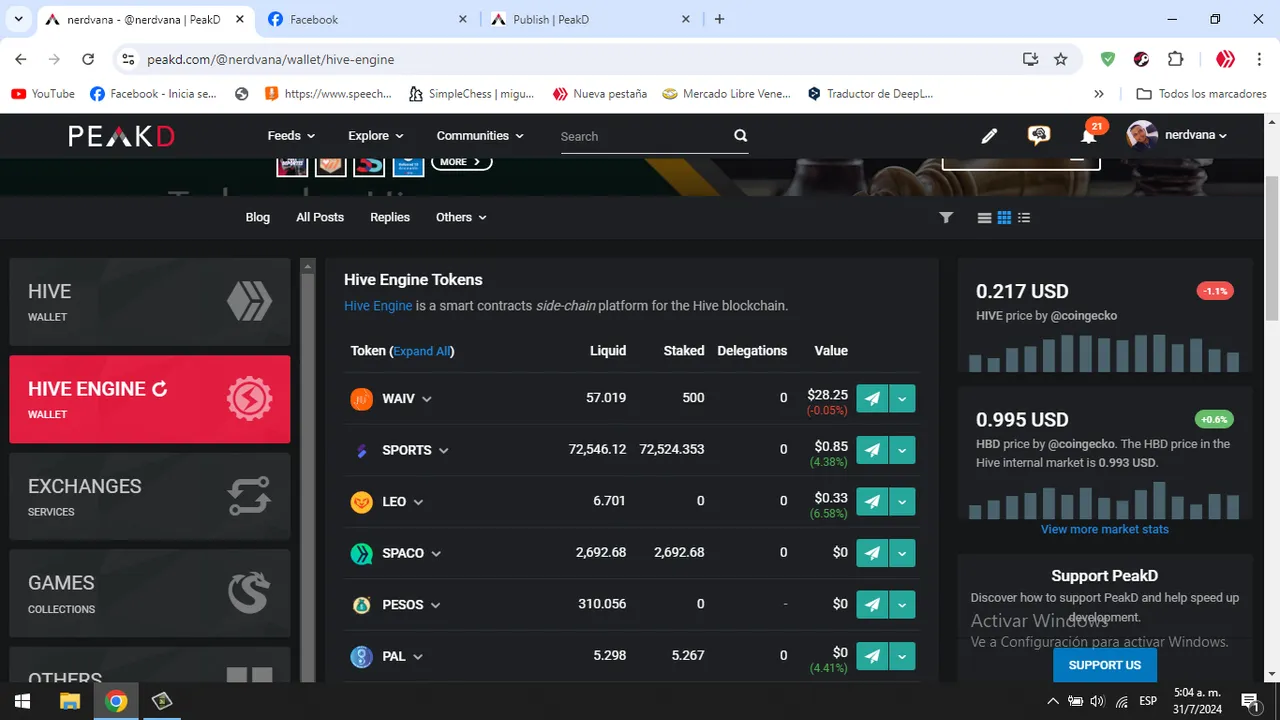1280x720 pixels.
Task: Open Chrome extensions puzzle icon
Action: (1176, 59)
